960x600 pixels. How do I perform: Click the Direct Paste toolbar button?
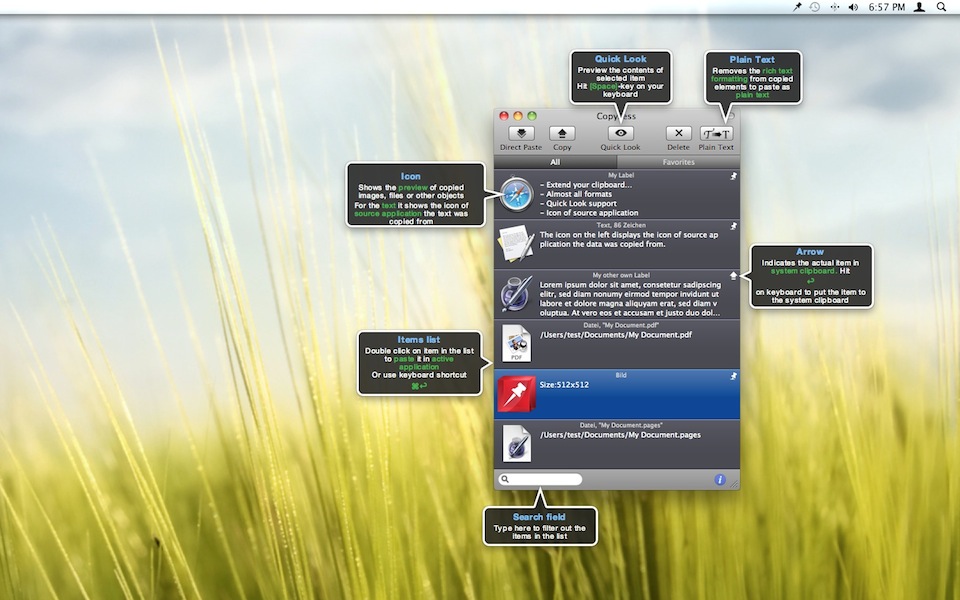(520, 133)
